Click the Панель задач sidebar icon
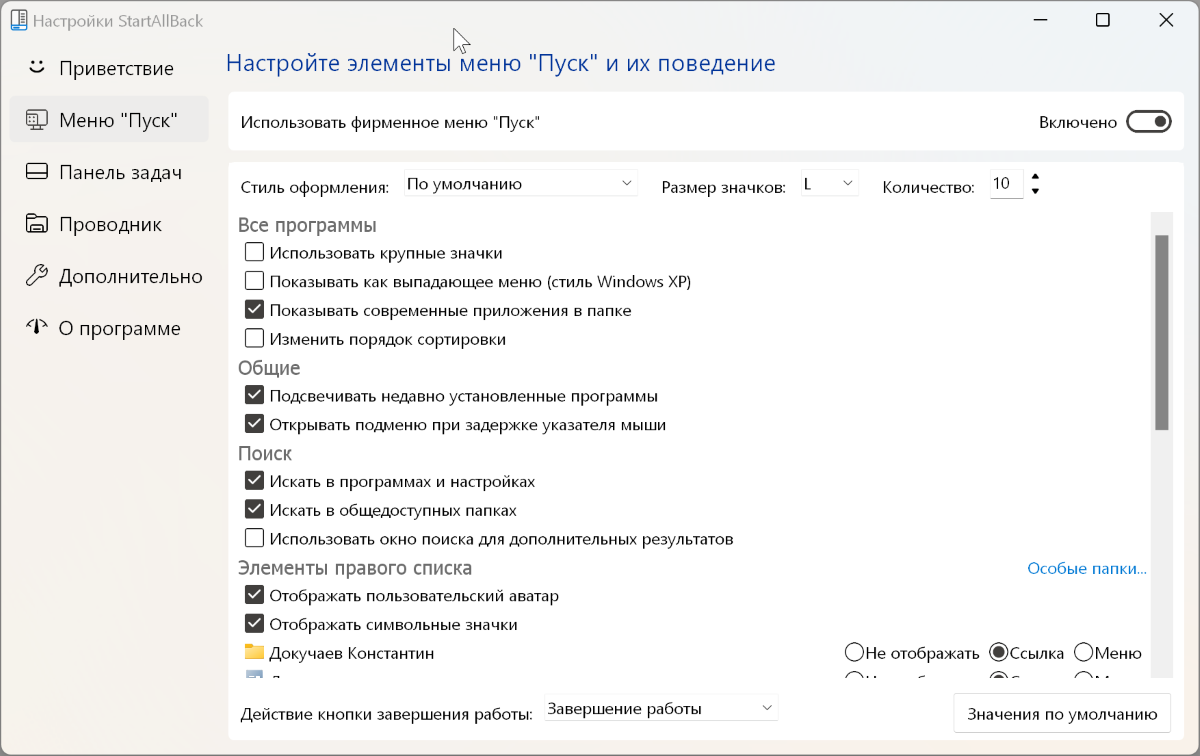 click(37, 172)
